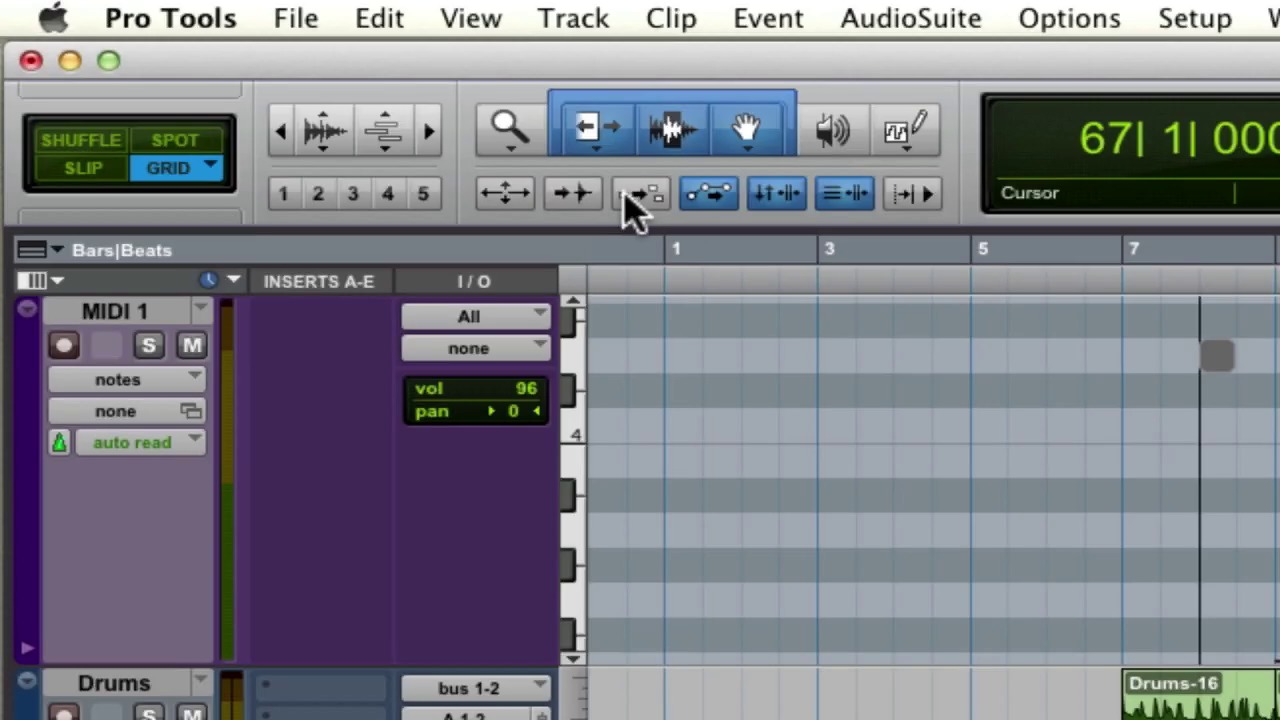The image size is (1280, 720).
Task: Open the Clip menu
Action: pyautogui.click(x=671, y=18)
